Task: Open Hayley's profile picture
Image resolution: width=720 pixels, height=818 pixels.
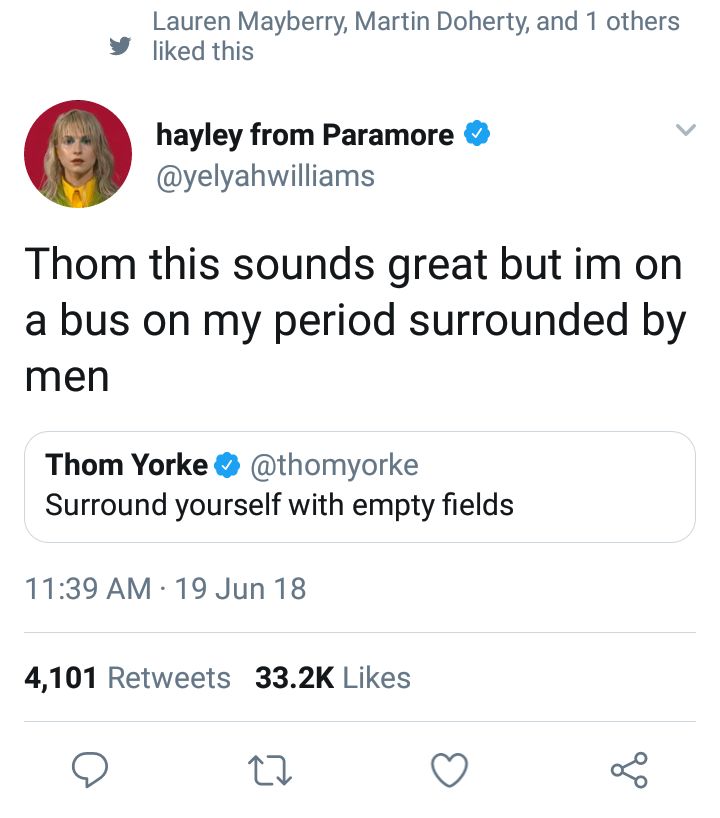Action: [x=78, y=154]
